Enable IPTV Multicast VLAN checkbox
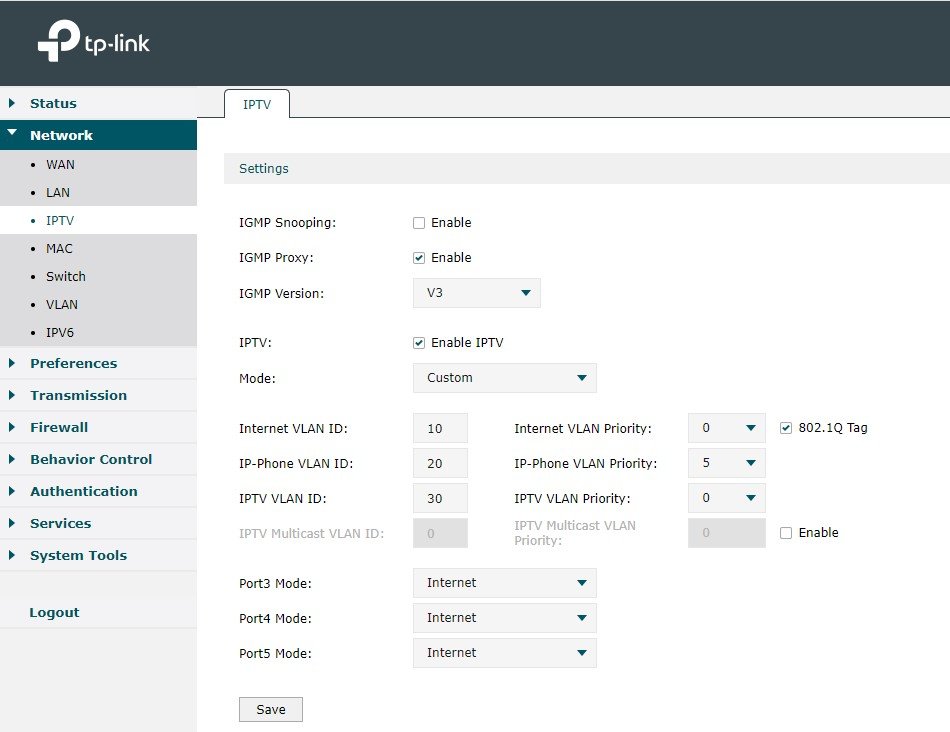The image size is (950, 732). coord(786,533)
